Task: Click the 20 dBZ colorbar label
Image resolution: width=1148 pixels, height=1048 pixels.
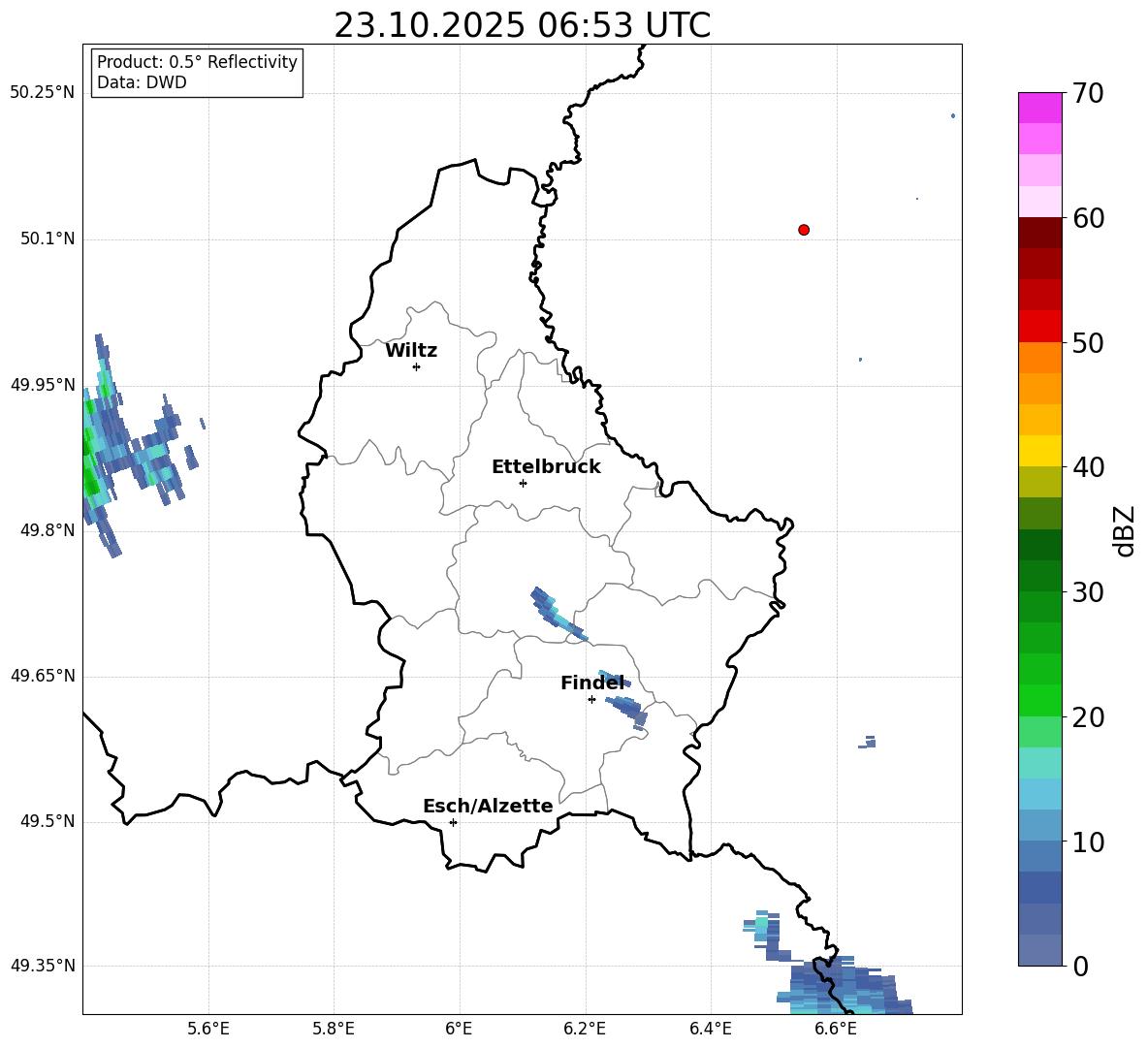Action: [1088, 717]
